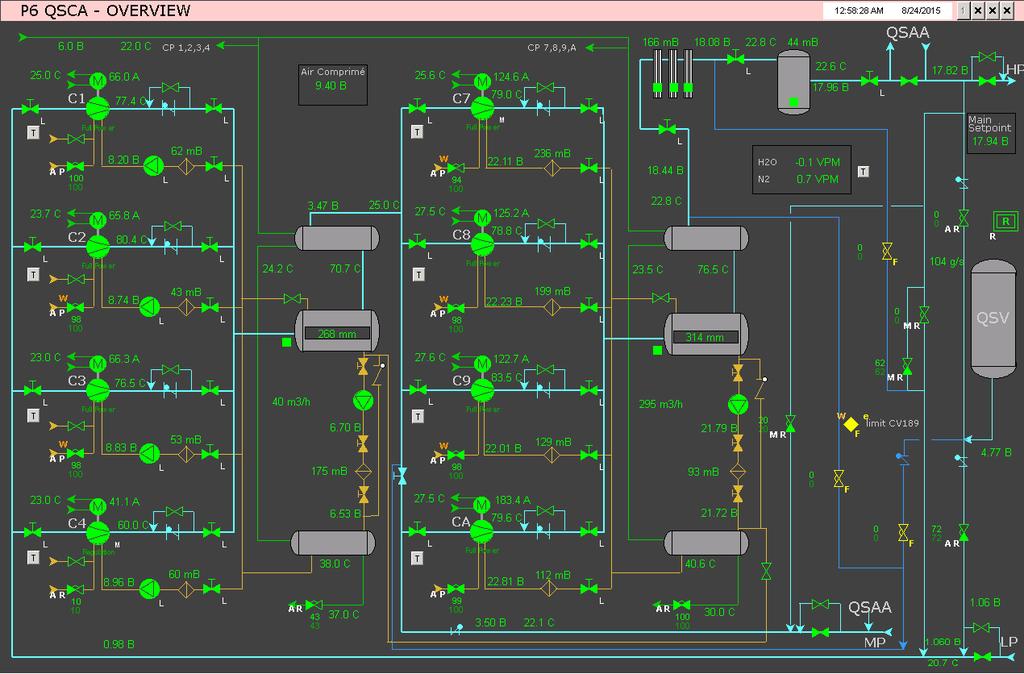
Task: Click the CA compressor symbol
Action: pyautogui.click(x=481, y=531)
